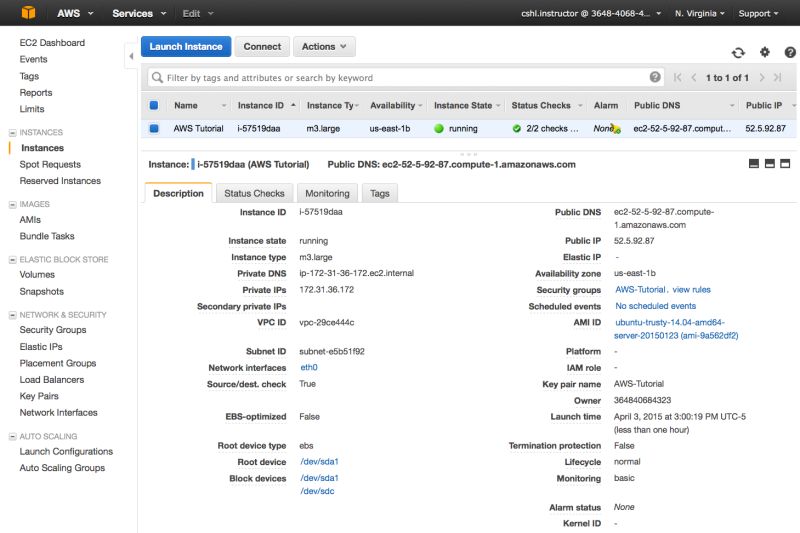Screen dimensions: 800x533
Task: Collapse the INSTANCES sidebar section
Action: pos(12,133)
